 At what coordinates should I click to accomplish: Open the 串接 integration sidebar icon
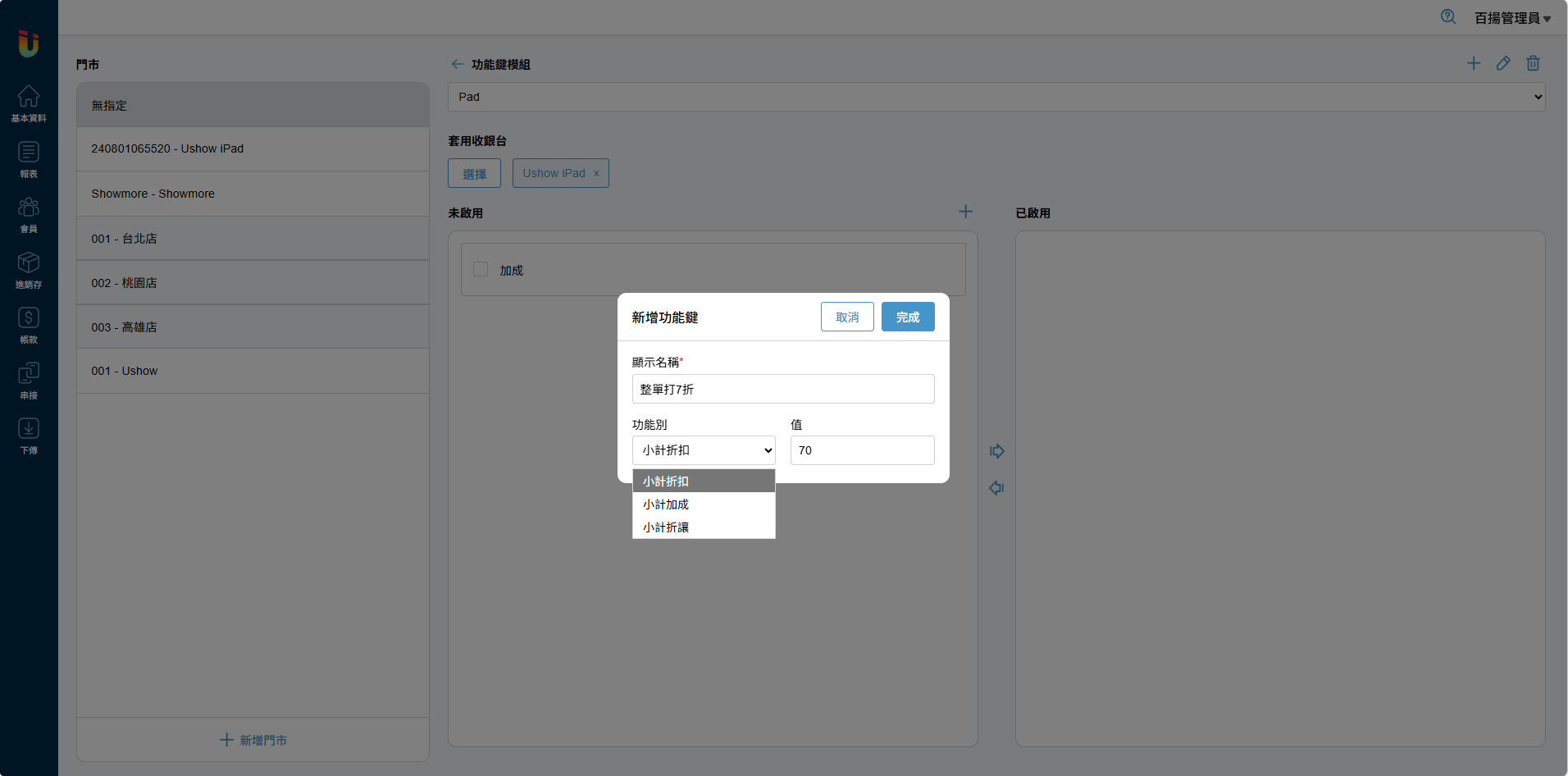tap(29, 381)
